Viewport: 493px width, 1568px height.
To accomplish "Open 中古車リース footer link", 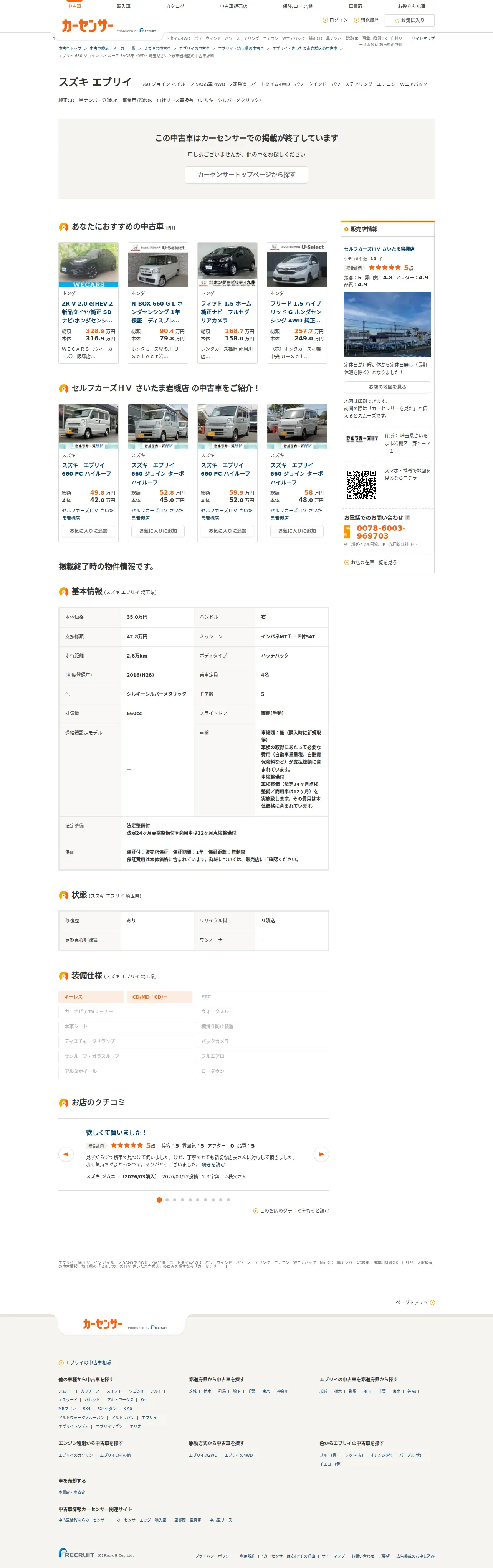I will click(x=220, y=1520).
